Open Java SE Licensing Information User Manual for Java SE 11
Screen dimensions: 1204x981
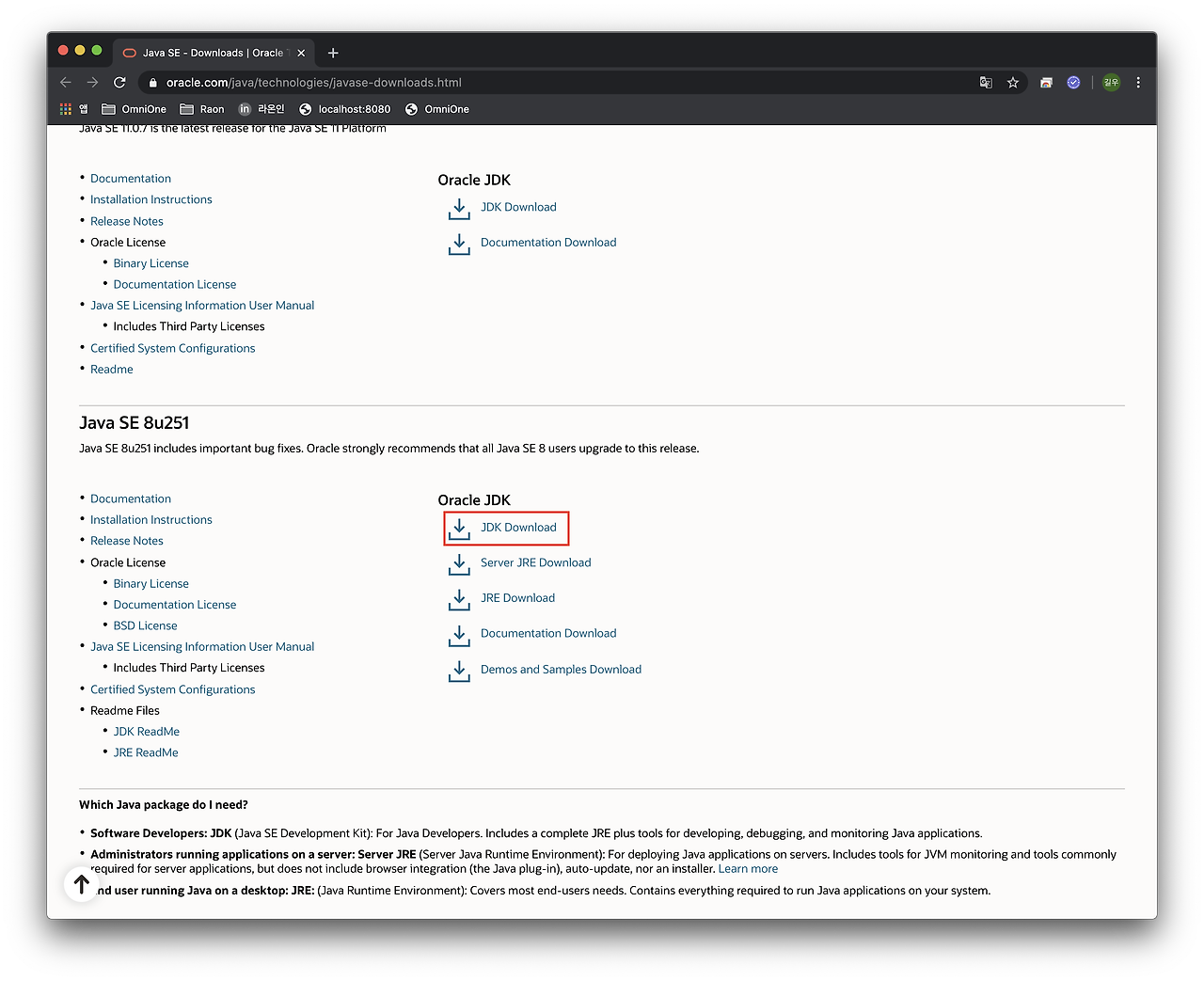[x=202, y=306]
